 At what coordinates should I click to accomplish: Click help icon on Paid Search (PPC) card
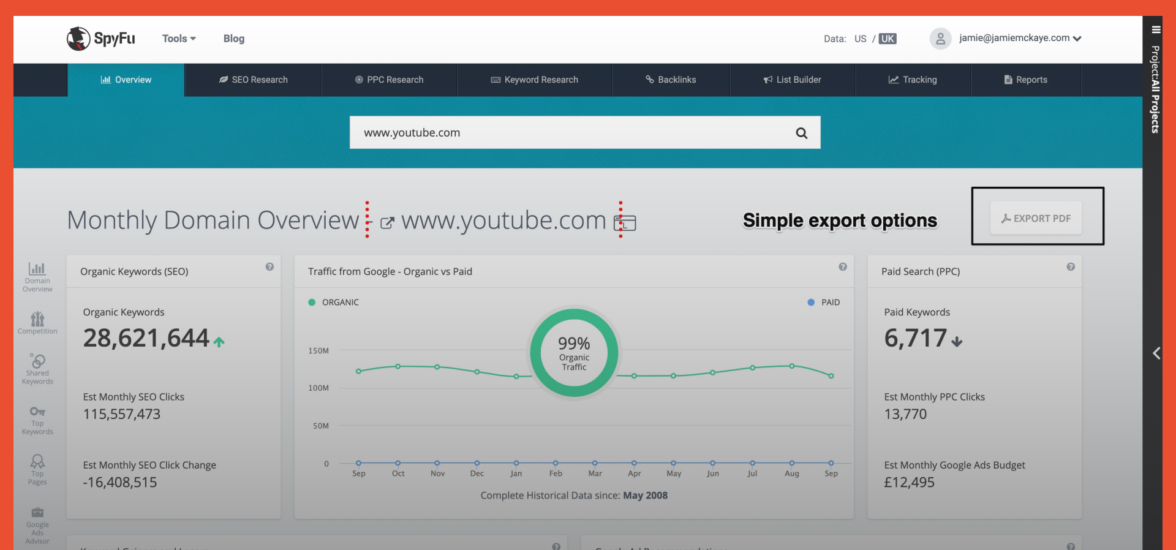[1070, 266]
